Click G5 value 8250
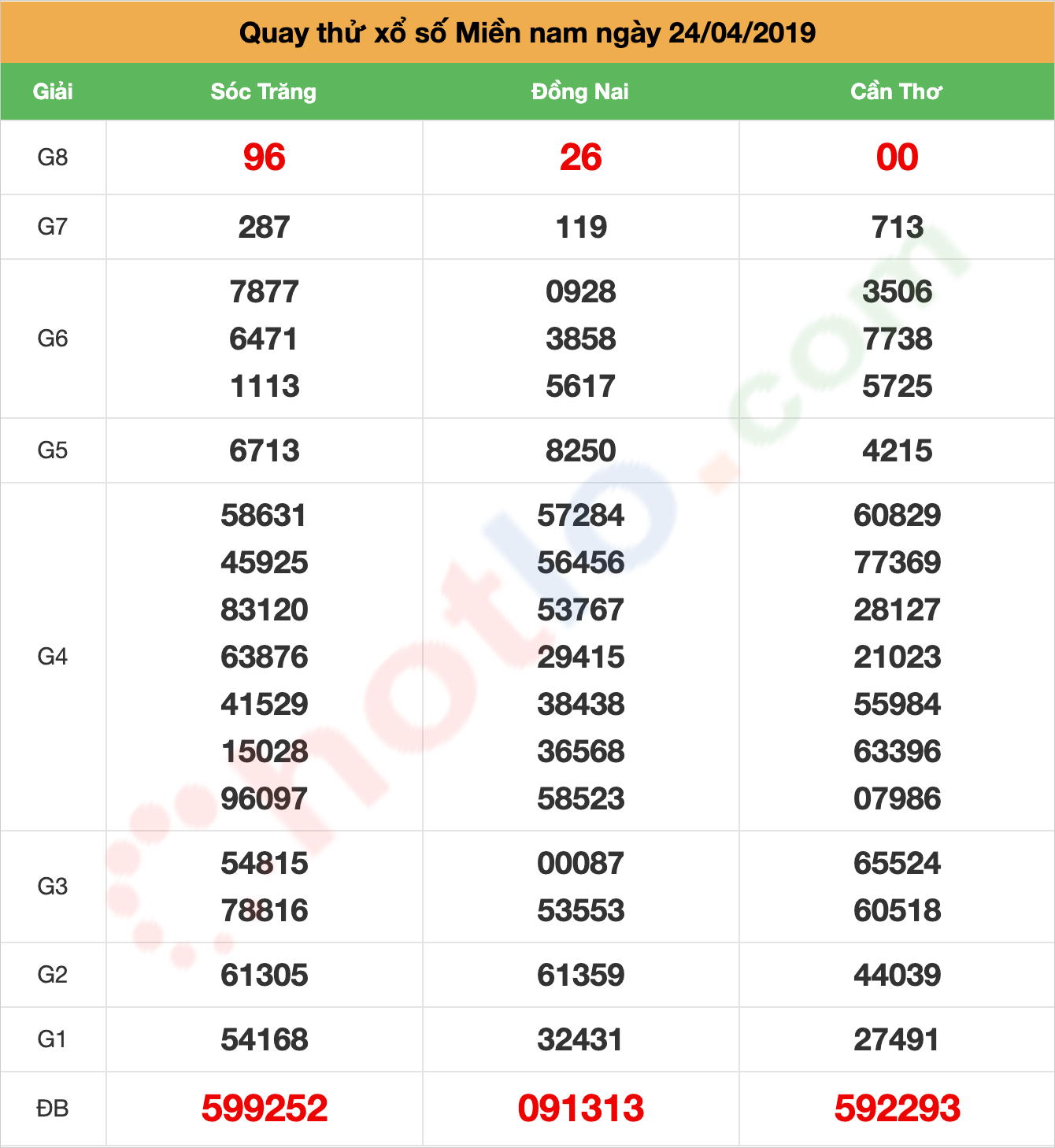This screenshot has width=1055, height=1148. (x=581, y=451)
